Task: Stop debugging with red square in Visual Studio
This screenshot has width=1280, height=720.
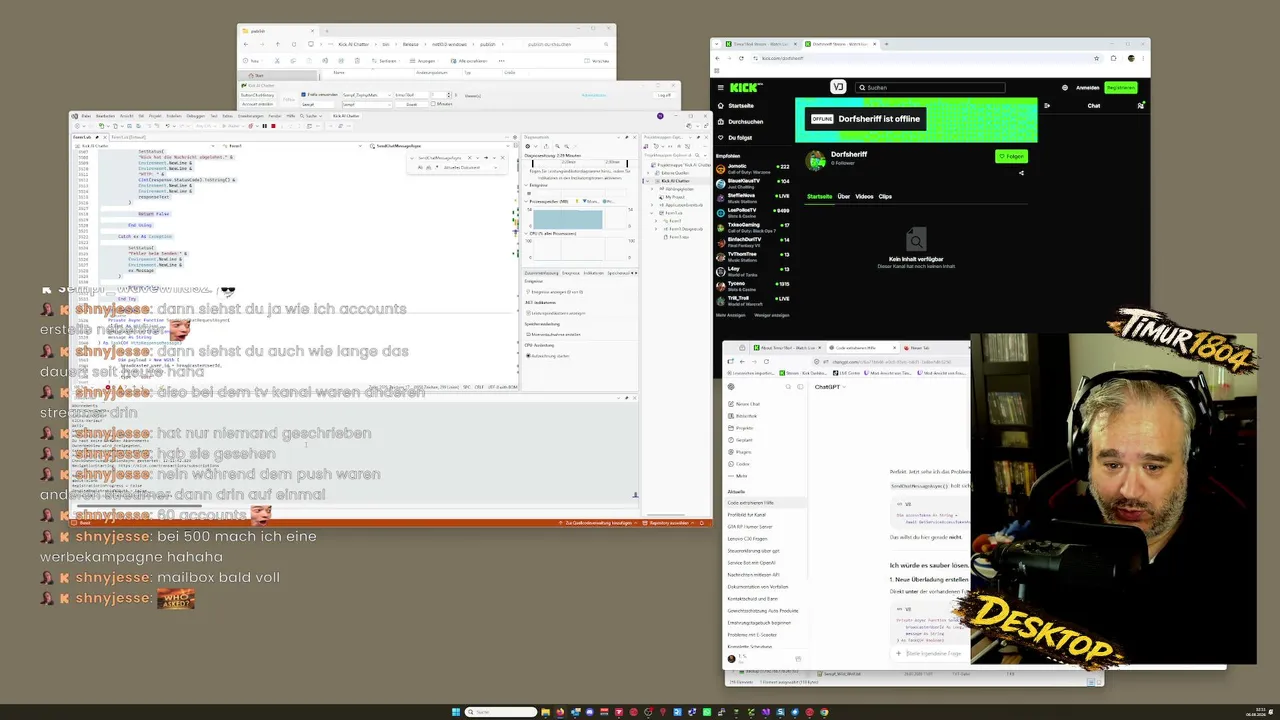Action: [x=272, y=126]
